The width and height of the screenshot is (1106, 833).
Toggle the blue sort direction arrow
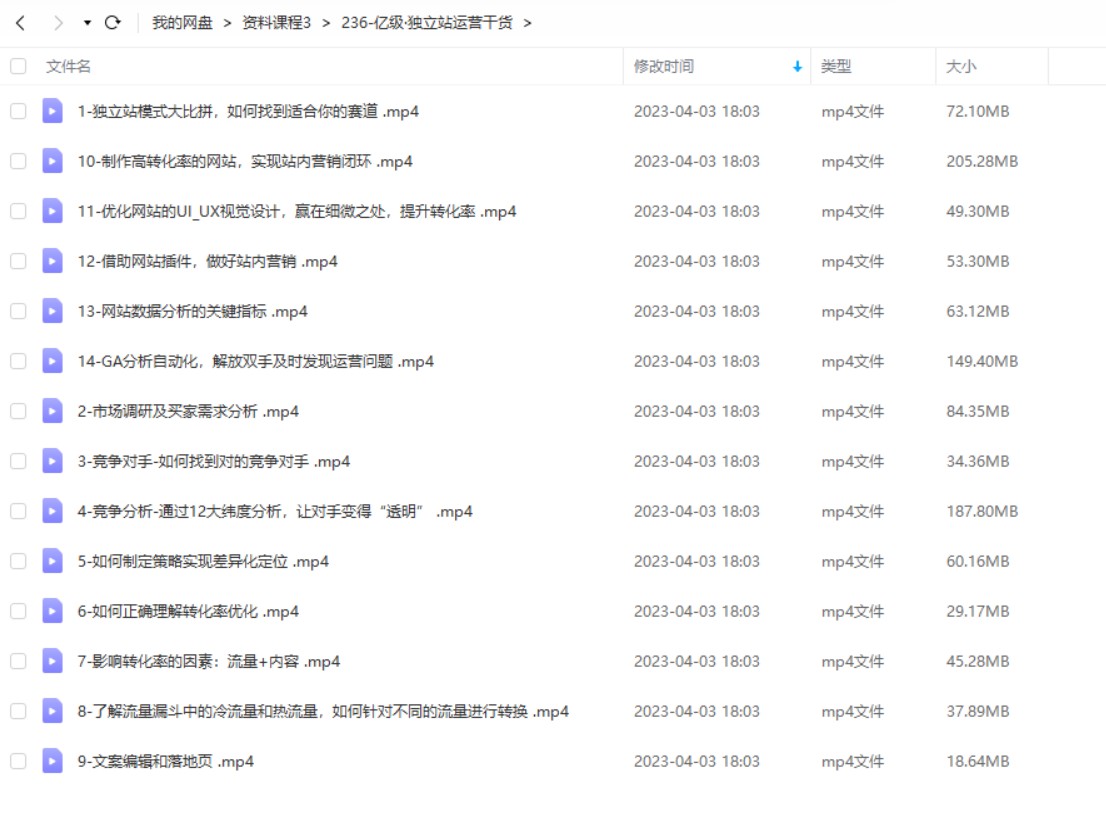797,66
